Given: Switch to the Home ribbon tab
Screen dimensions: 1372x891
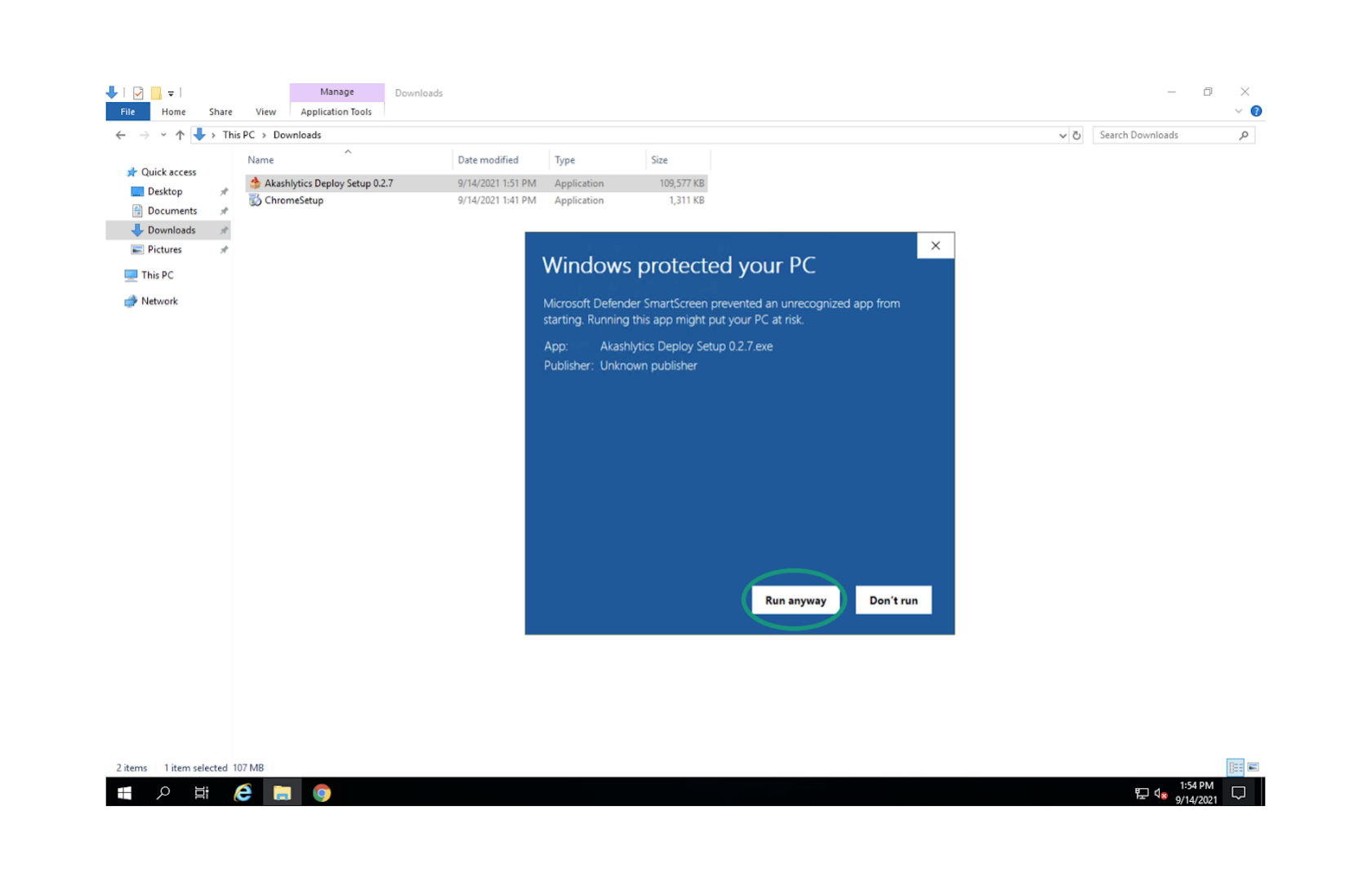Looking at the screenshot, I should [173, 112].
